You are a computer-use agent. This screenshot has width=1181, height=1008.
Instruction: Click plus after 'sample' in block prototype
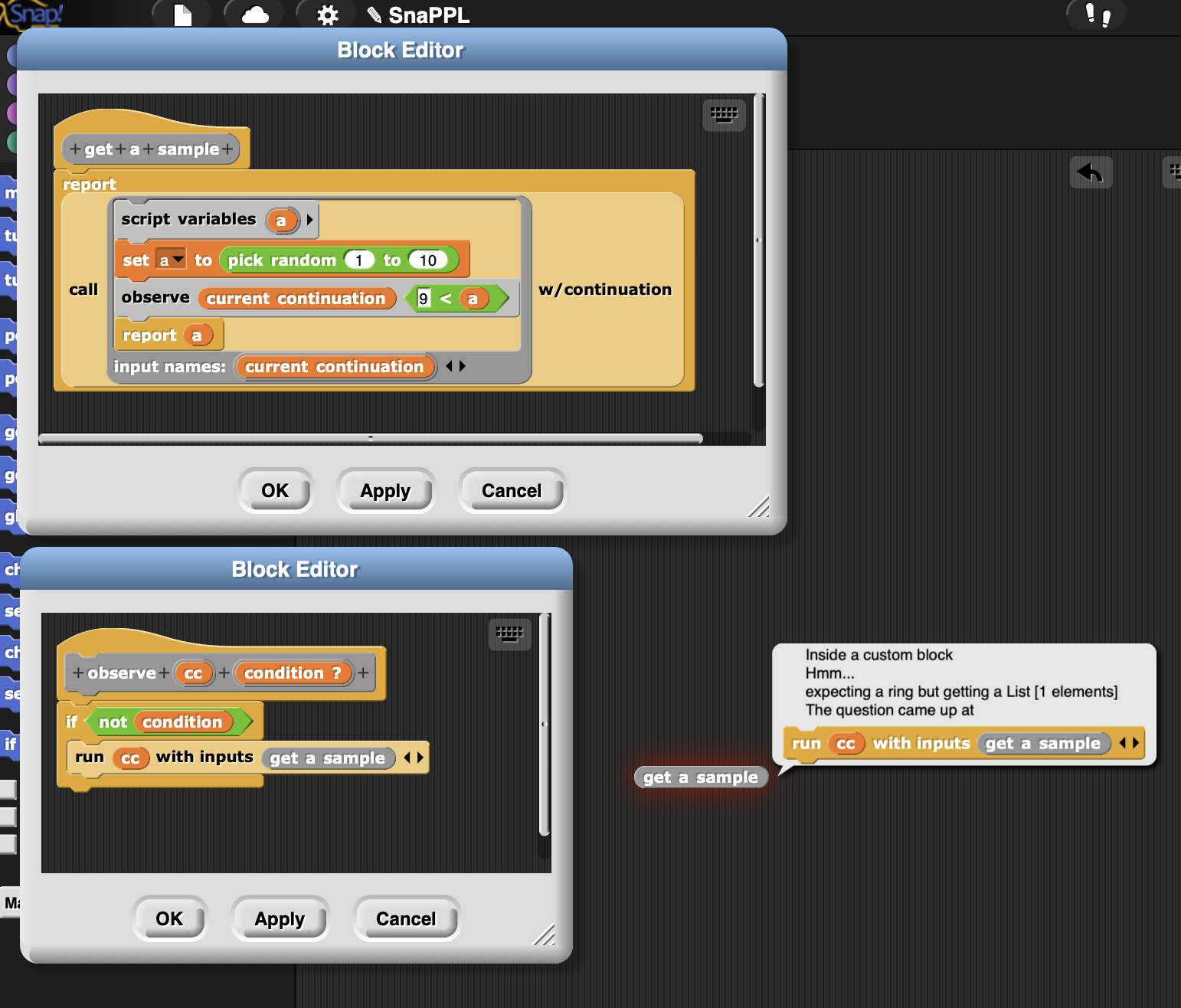(x=227, y=149)
